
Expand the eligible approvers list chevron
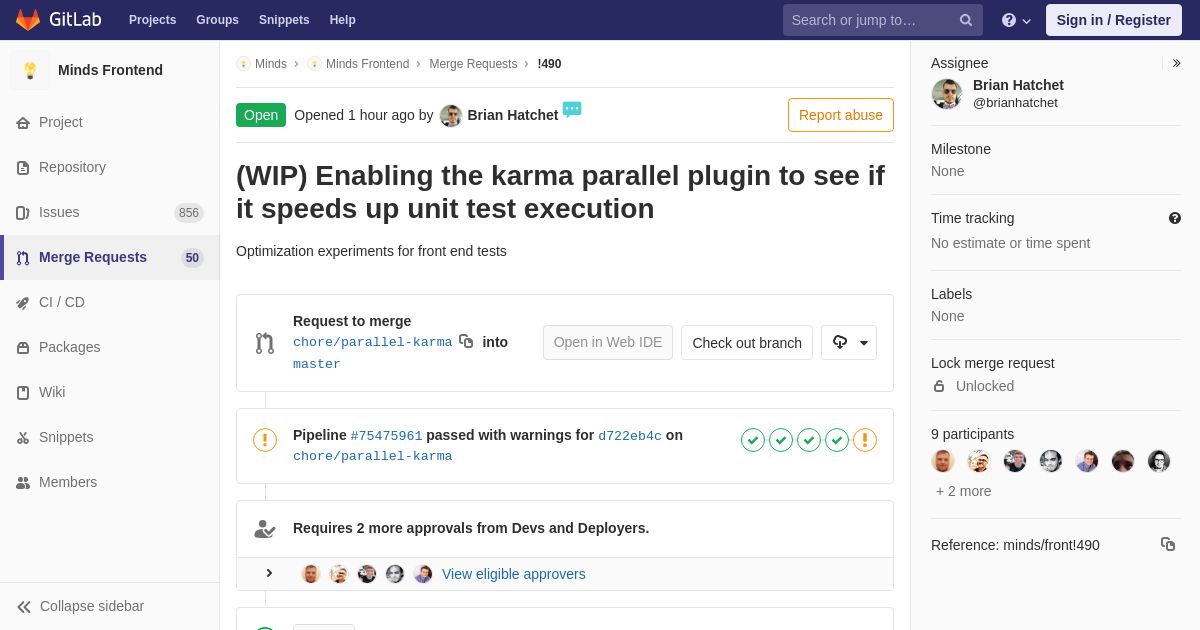(x=269, y=573)
